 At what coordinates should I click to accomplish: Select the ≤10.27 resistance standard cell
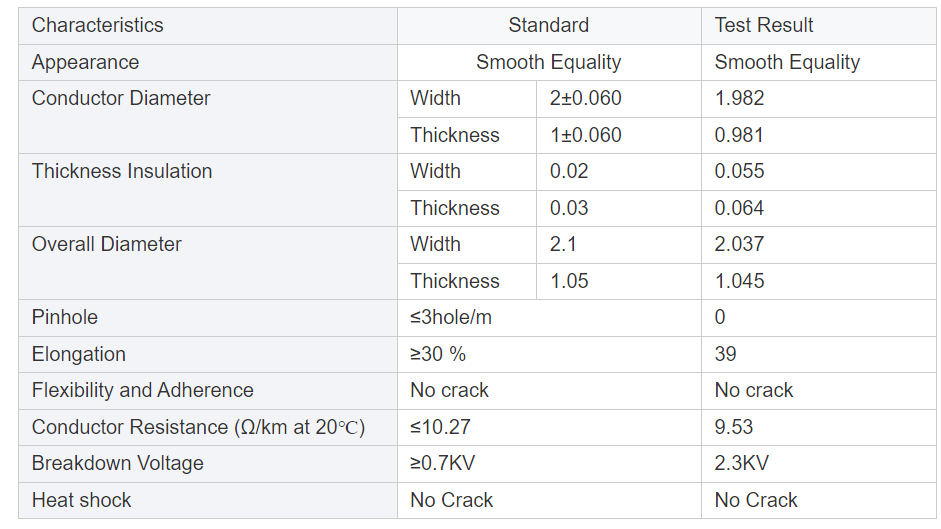coord(440,427)
